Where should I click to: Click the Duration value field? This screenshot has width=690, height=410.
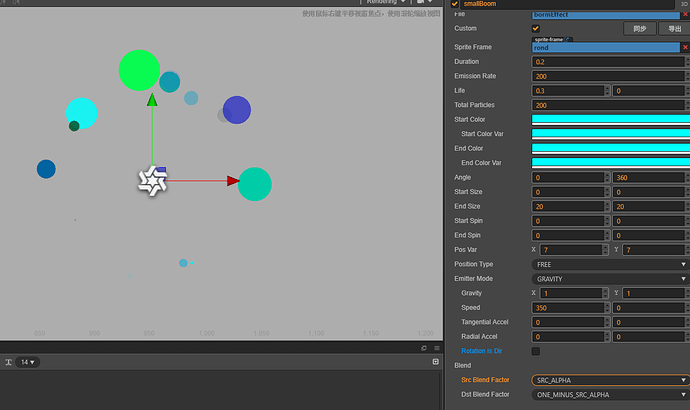608,62
